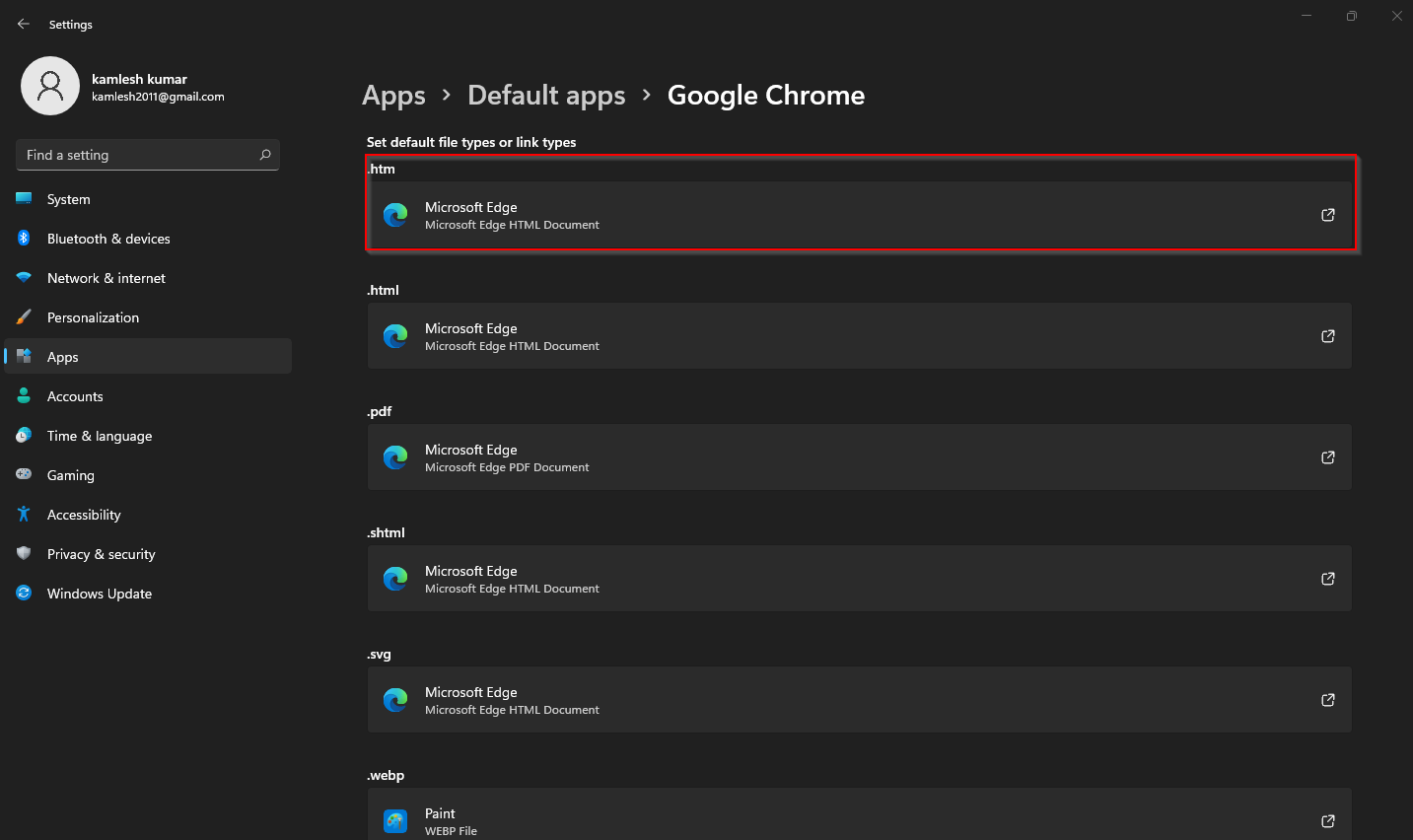Click Edge icon in the .svg row

(x=395, y=700)
